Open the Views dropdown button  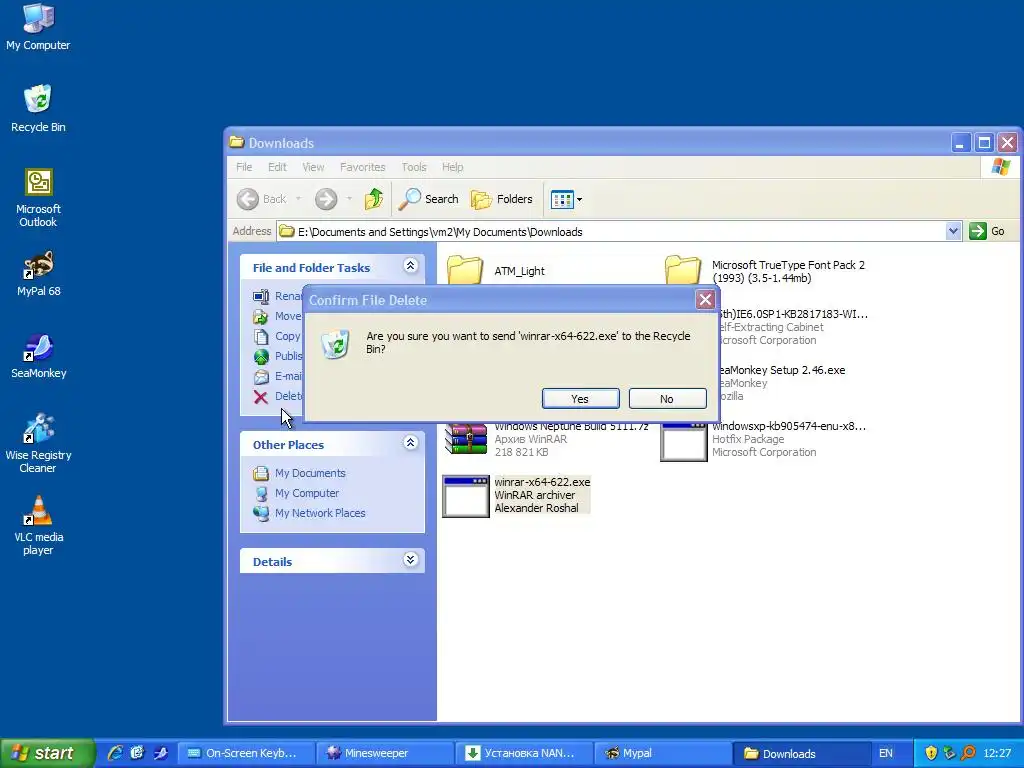tap(566, 199)
